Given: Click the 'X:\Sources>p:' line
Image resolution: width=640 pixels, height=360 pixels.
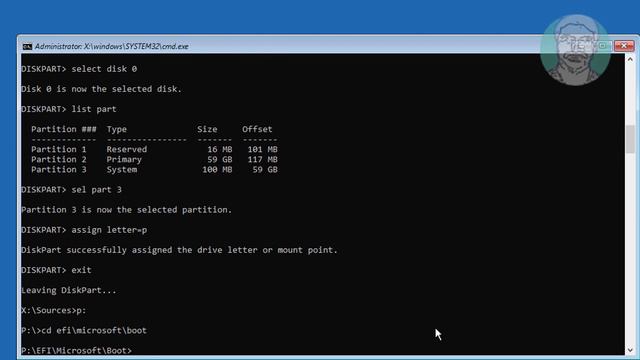Looking at the screenshot, I should (x=54, y=311).
